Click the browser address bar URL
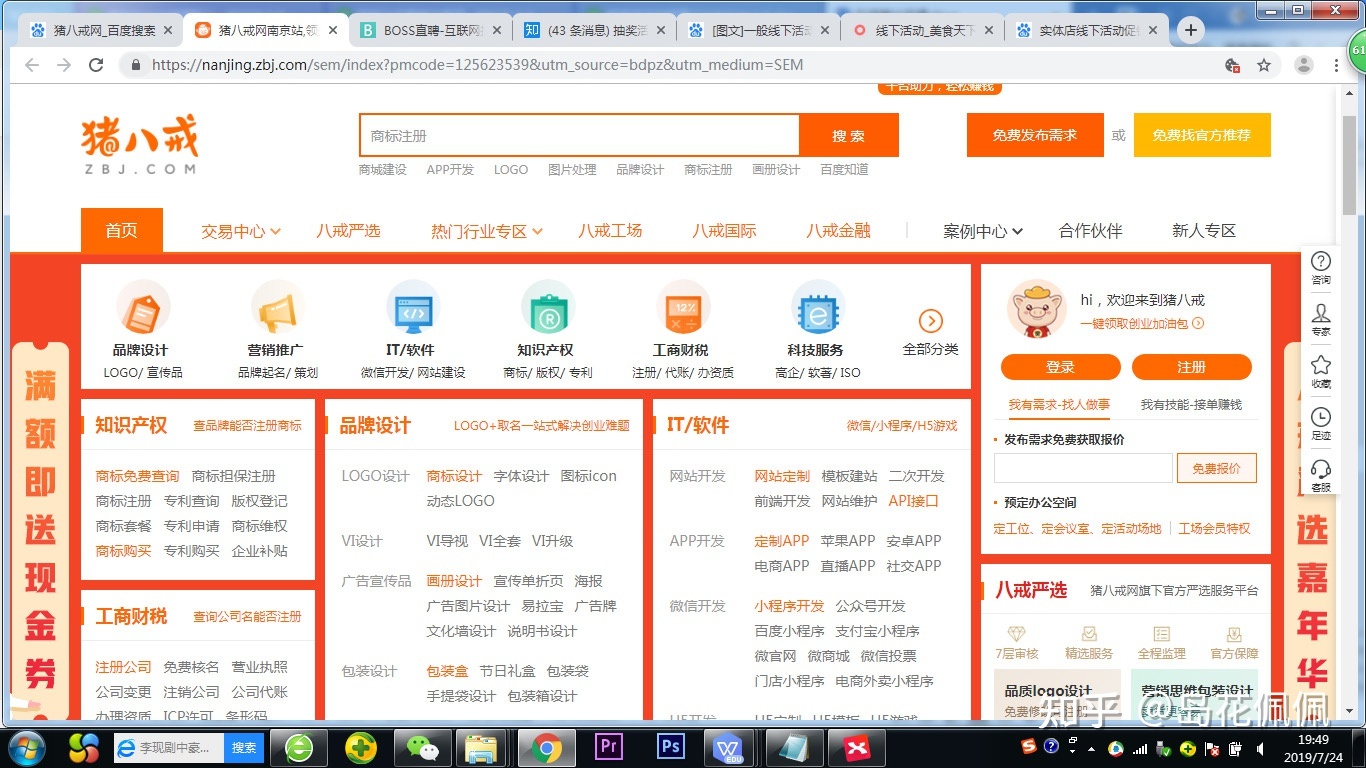This screenshot has height=768, width=1366. tap(477, 65)
